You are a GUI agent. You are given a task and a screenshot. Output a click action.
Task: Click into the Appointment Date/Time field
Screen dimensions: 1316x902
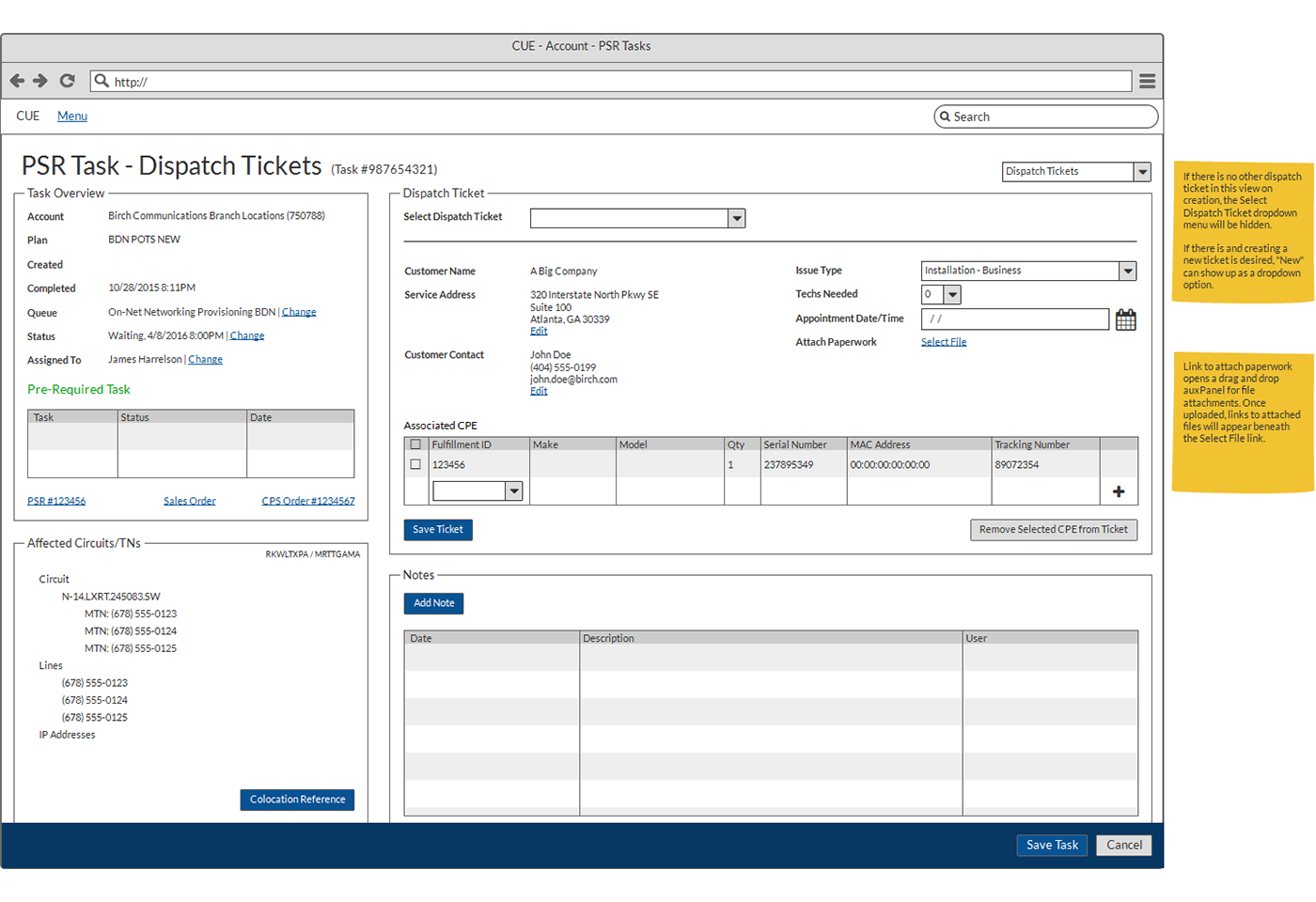point(1015,319)
